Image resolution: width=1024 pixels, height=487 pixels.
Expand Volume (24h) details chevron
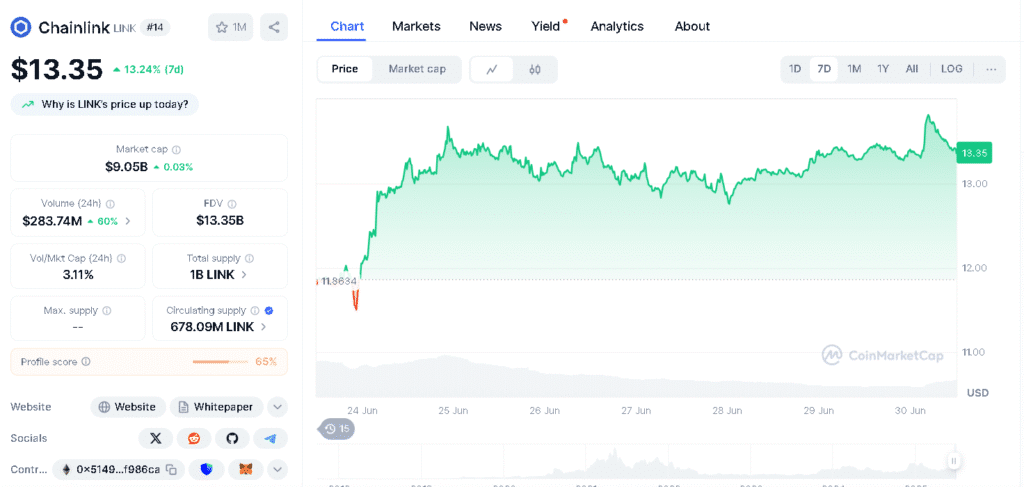pyautogui.click(x=128, y=221)
